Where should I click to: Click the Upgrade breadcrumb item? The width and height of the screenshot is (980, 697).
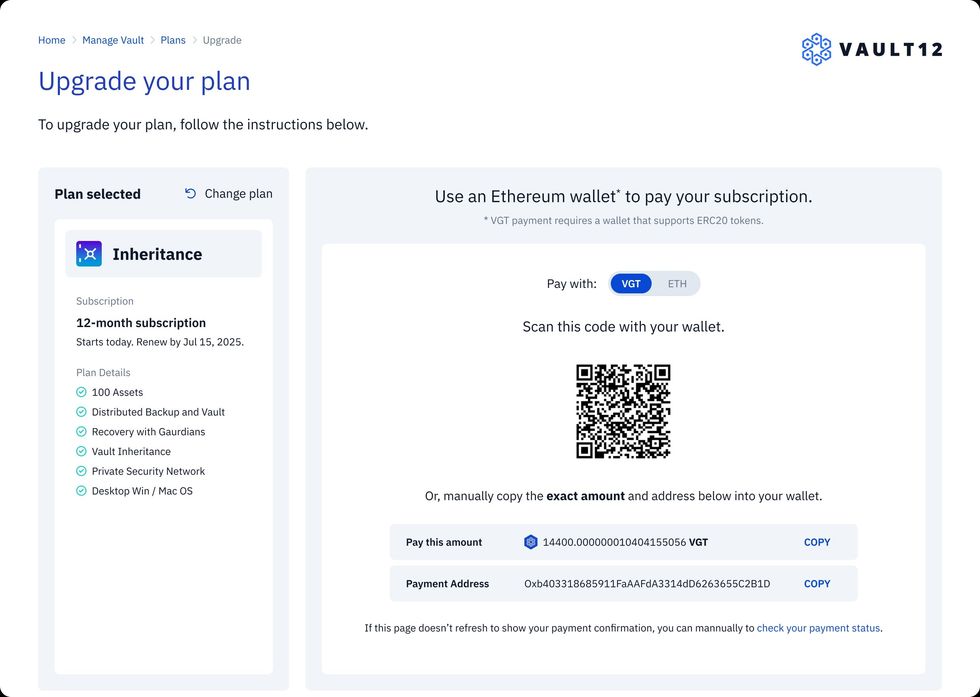pos(222,41)
